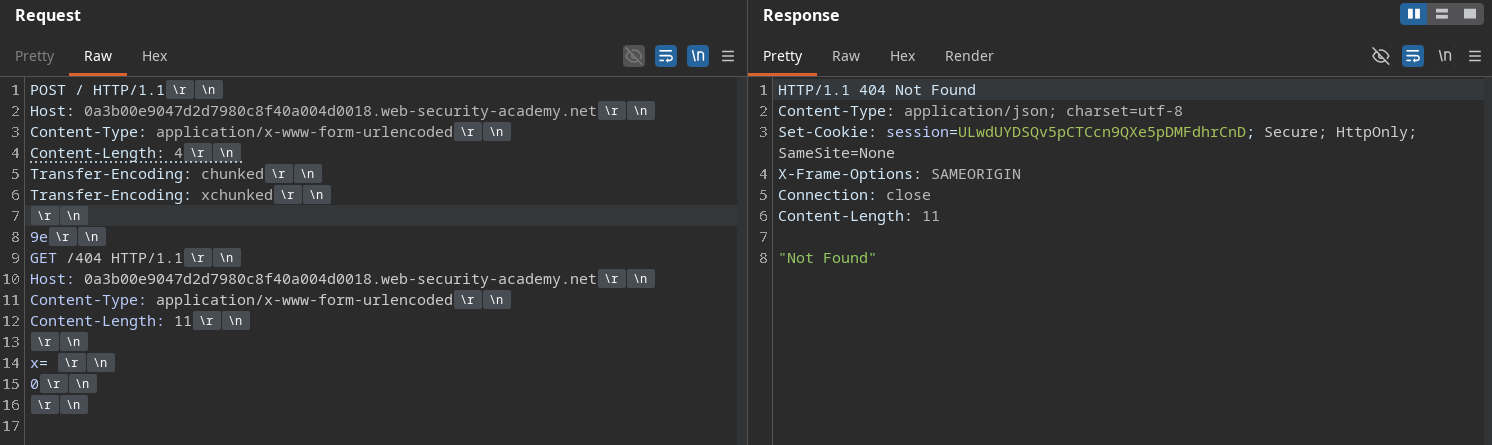Viewport: 1492px width, 445px height.
Task: Click the request Host header on line 2
Action: point(313,111)
